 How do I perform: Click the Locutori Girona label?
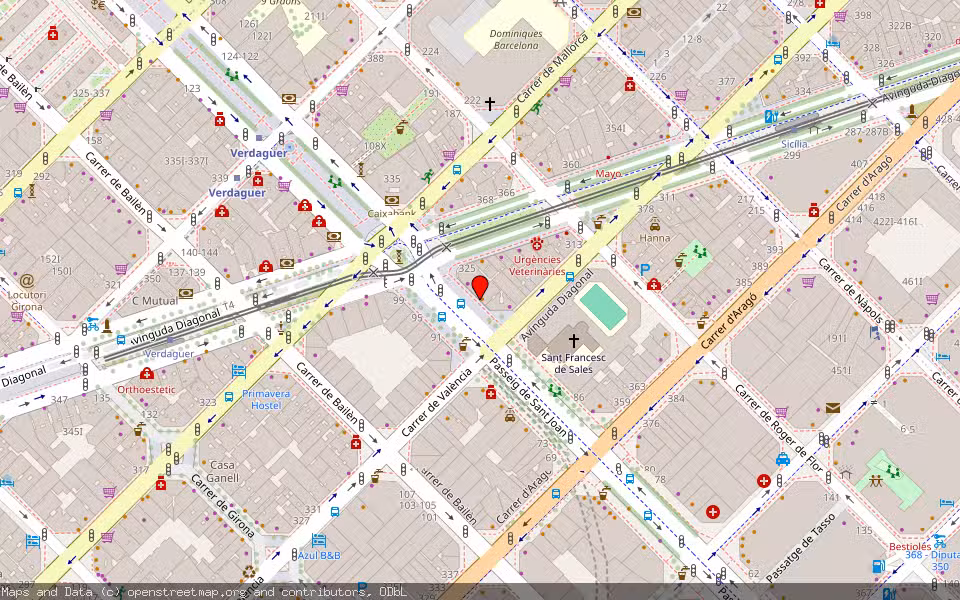pos(26,301)
